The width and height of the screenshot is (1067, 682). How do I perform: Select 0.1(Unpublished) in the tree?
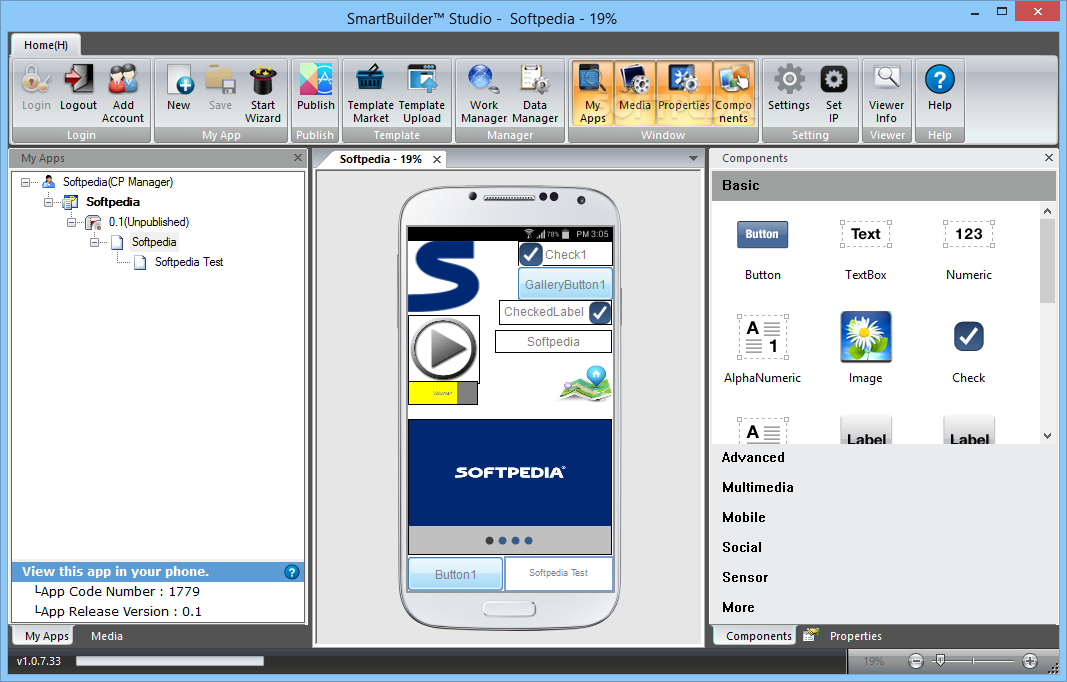click(148, 222)
